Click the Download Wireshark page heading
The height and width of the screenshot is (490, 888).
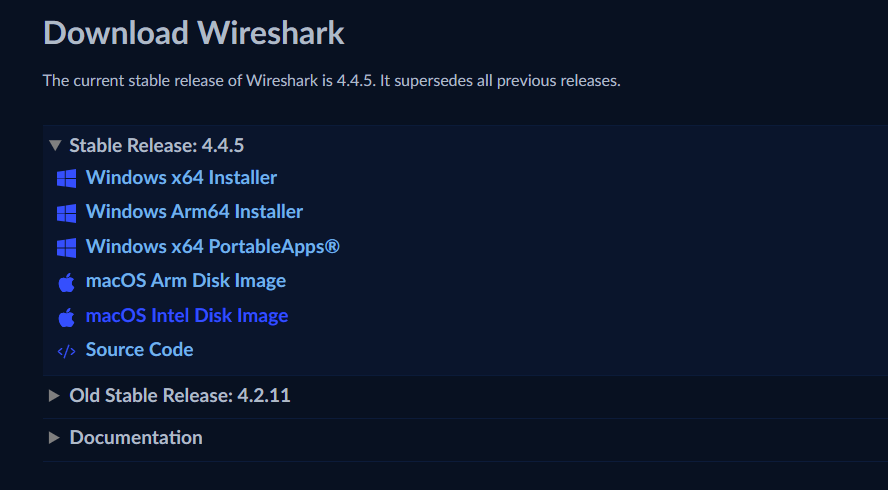[193, 33]
